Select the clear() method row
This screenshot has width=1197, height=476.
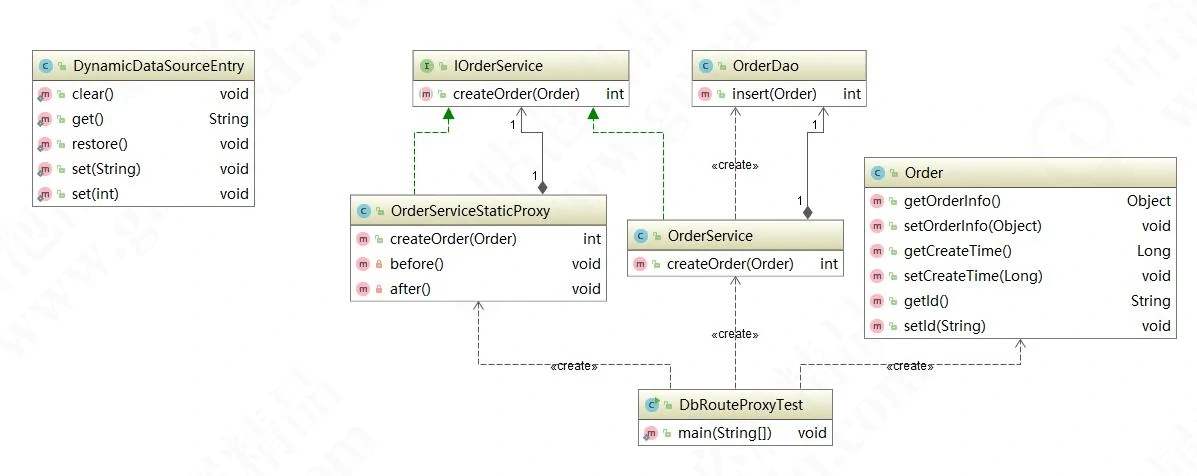tap(142, 94)
